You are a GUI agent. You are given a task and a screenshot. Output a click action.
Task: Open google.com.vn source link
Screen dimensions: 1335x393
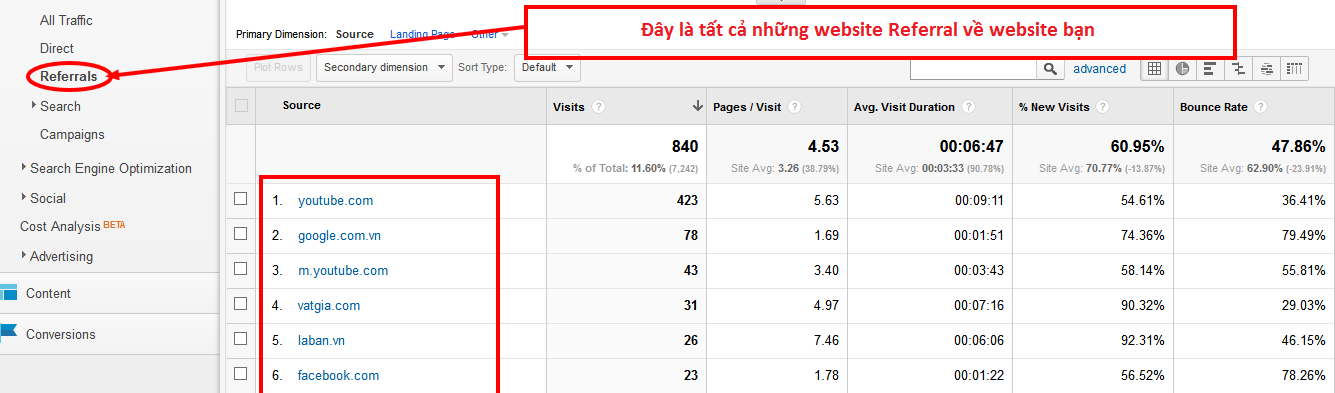click(339, 236)
